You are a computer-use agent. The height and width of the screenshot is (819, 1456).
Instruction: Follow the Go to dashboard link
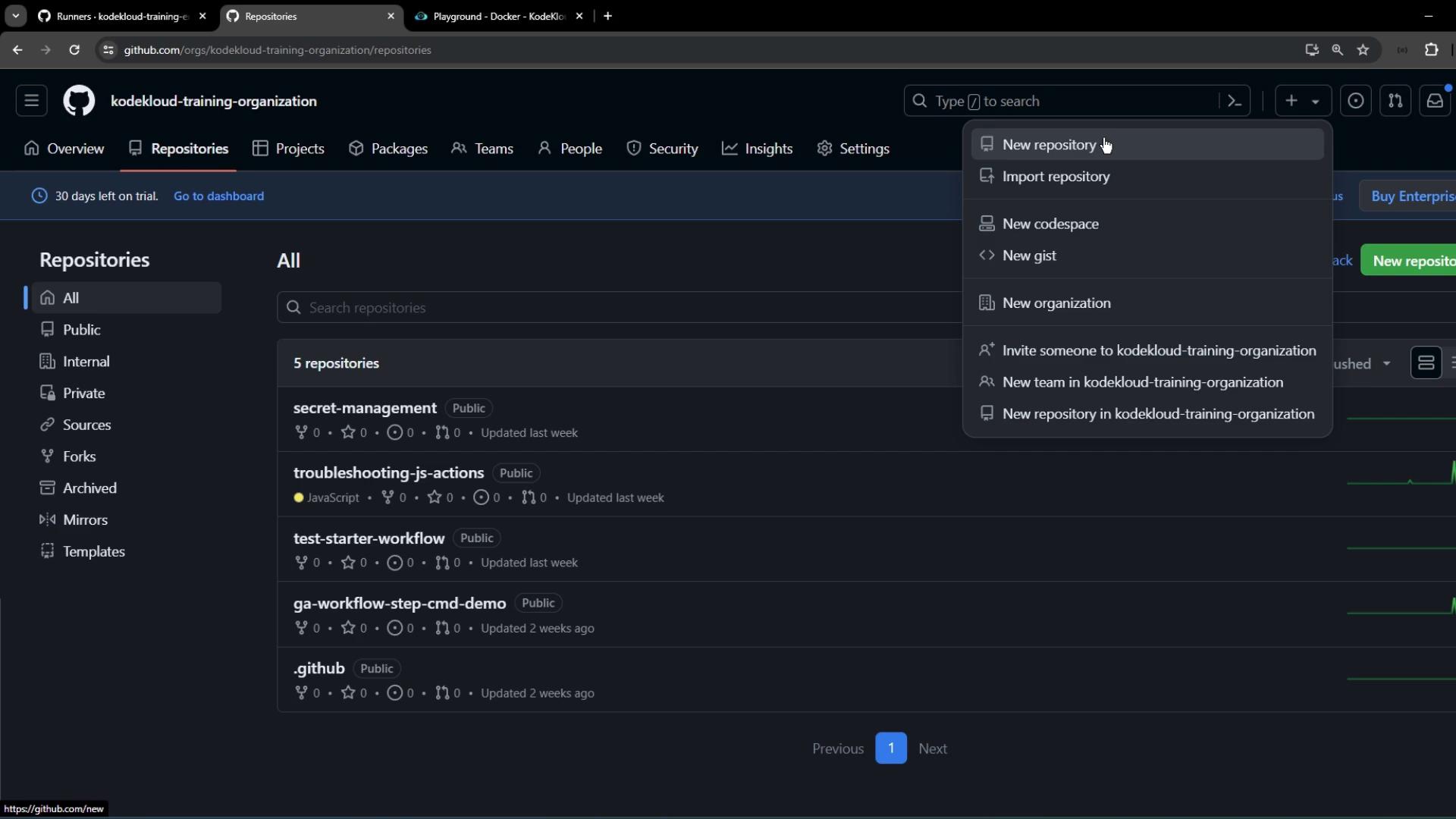[x=218, y=196]
